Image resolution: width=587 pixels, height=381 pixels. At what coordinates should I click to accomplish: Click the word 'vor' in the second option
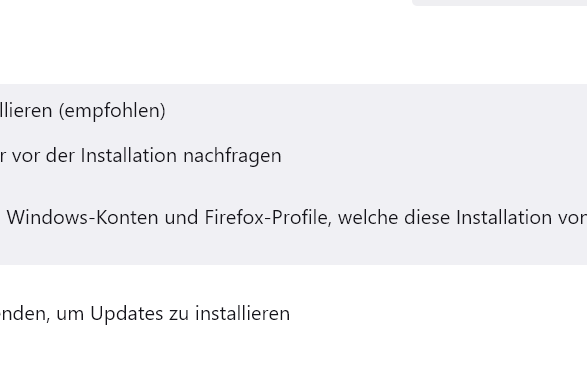coord(25,156)
